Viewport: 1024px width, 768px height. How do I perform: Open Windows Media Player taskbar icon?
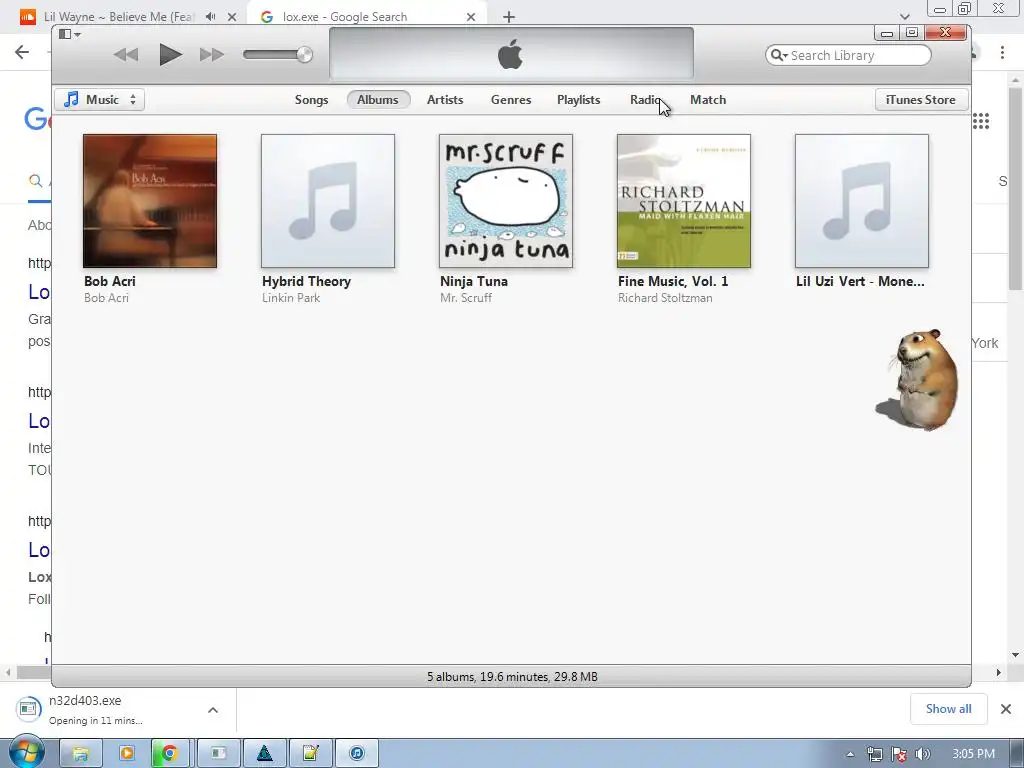[127, 754]
